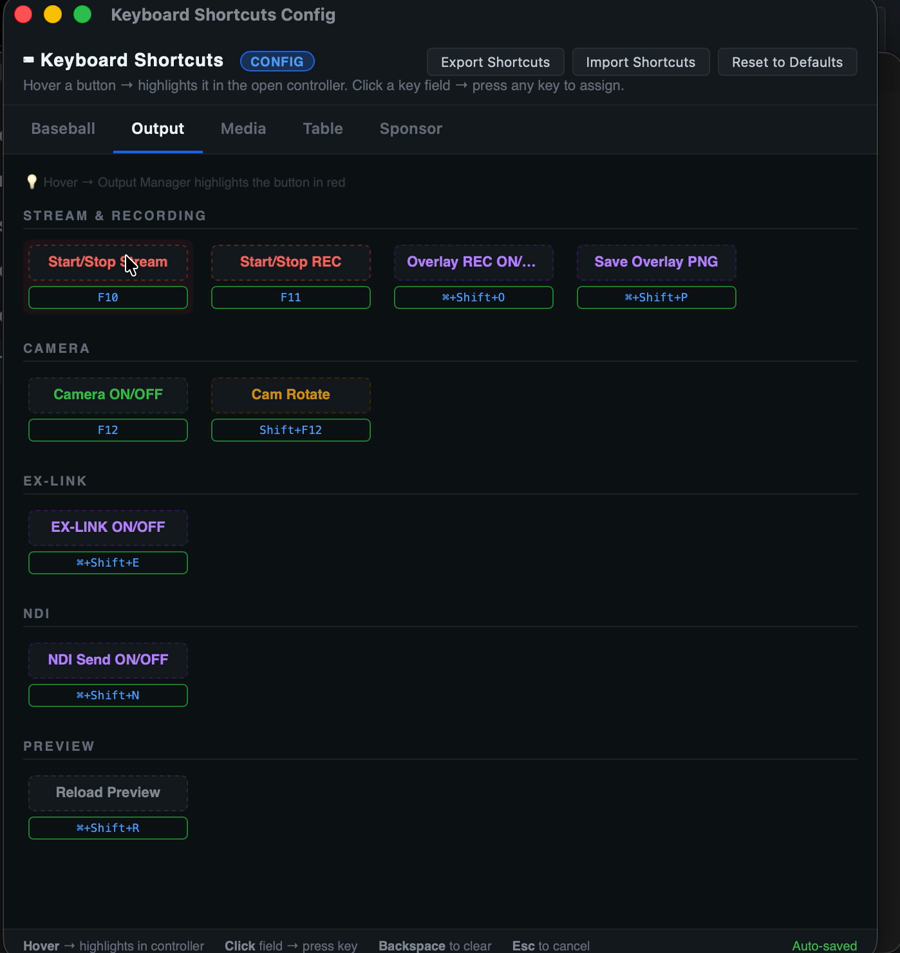This screenshot has width=900, height=953.
Task: Click Export Shortcuts button
Action: pyautogui.click(x=495, y=62)
